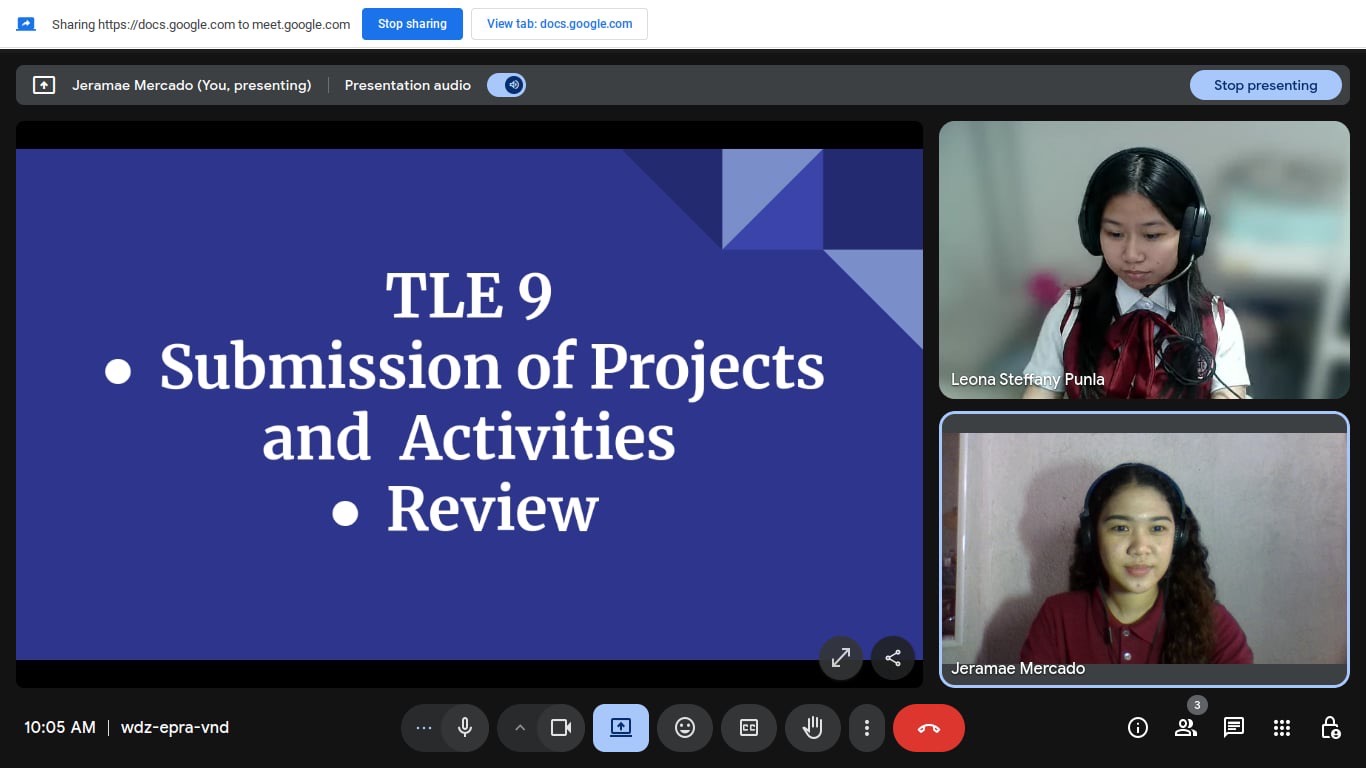The height and width of the screenshot is (768, 1366).
Task: Open the activities grid icon
Action: [x=1282, y=728]
